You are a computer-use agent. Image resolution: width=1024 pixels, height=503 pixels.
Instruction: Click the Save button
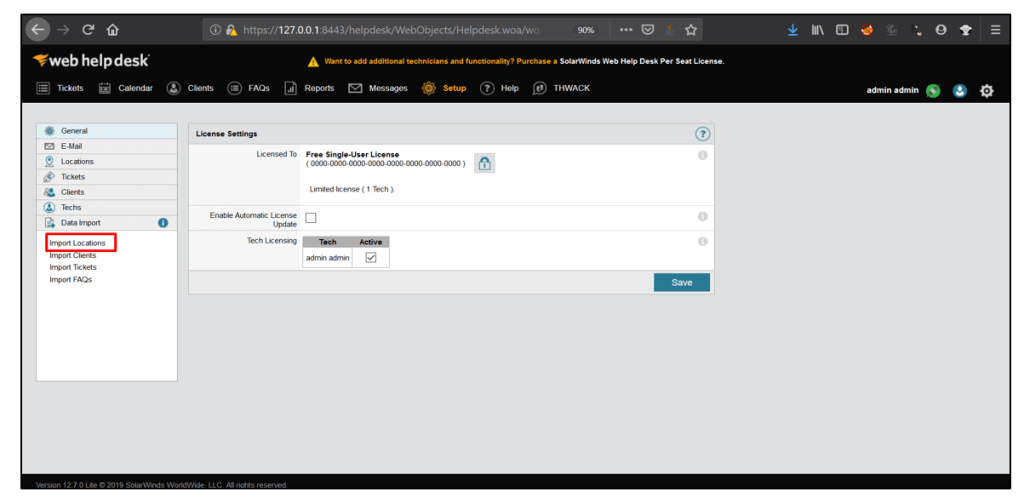coord(682,282)
